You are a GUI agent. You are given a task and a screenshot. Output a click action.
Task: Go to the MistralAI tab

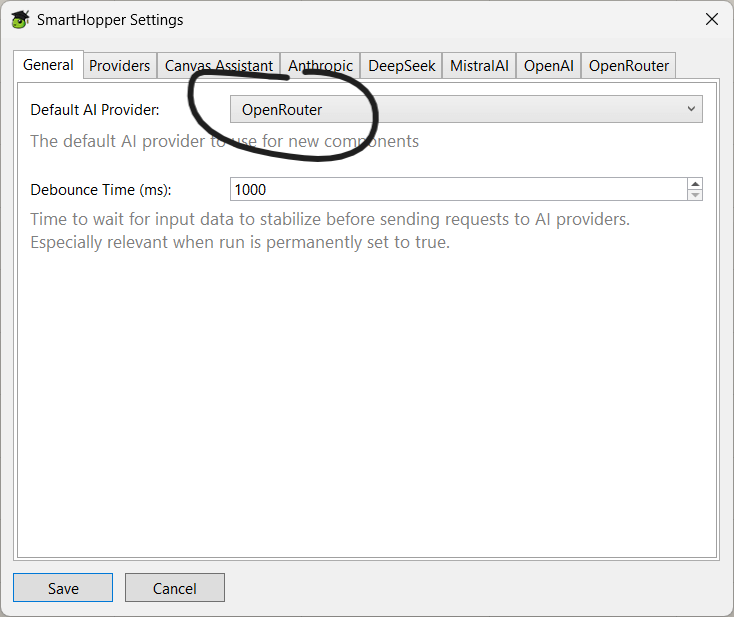coord(479,66)
